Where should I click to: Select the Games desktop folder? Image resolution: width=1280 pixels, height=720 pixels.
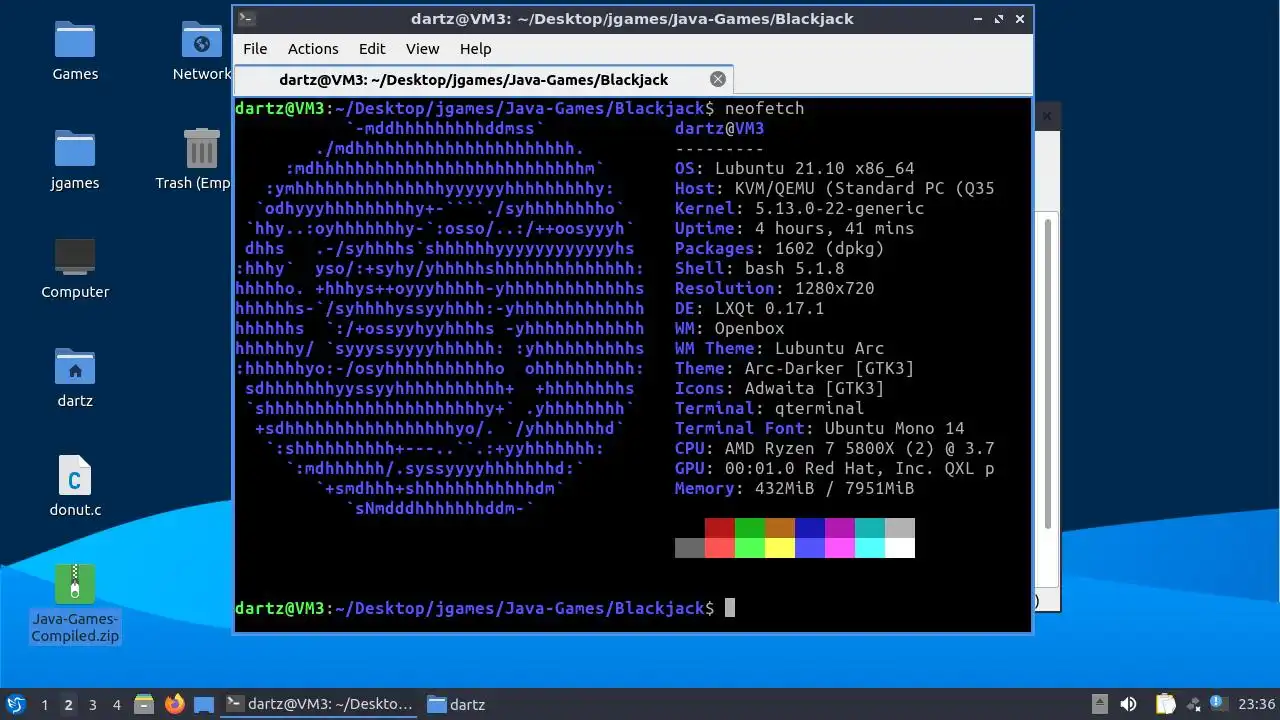75,51
